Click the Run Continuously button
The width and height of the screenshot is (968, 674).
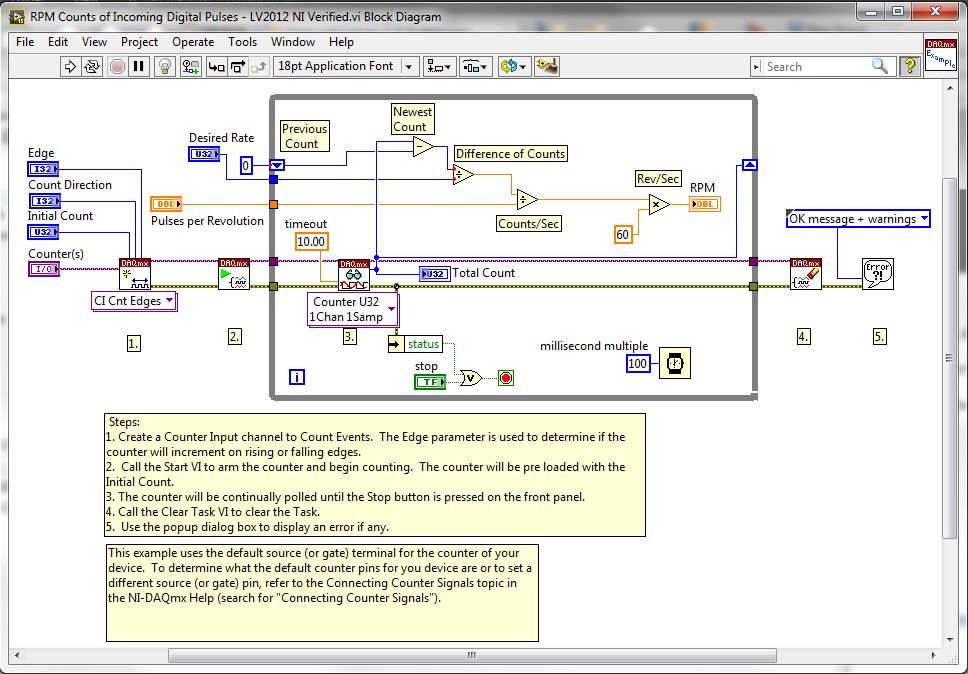93,67
